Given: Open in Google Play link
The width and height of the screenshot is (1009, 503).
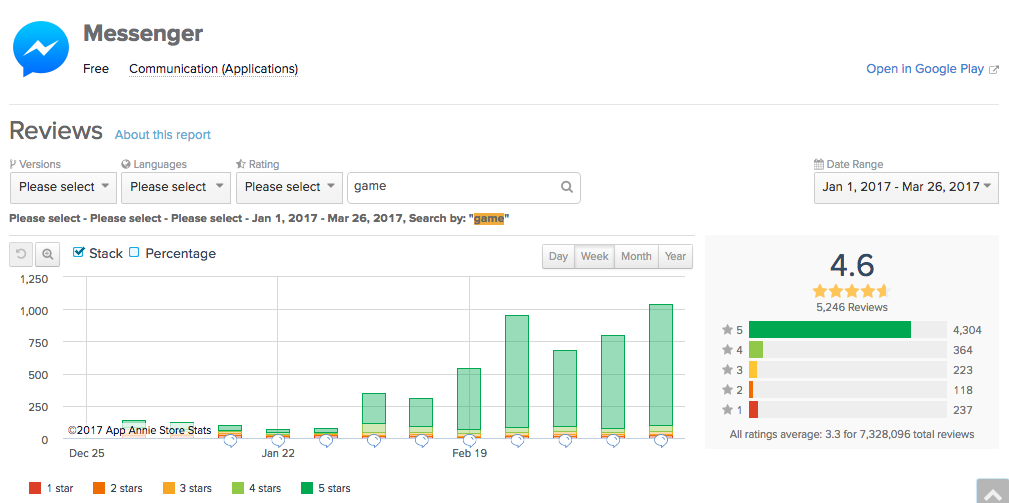Looking at the screenshot, I should click(x=925, y=69).
